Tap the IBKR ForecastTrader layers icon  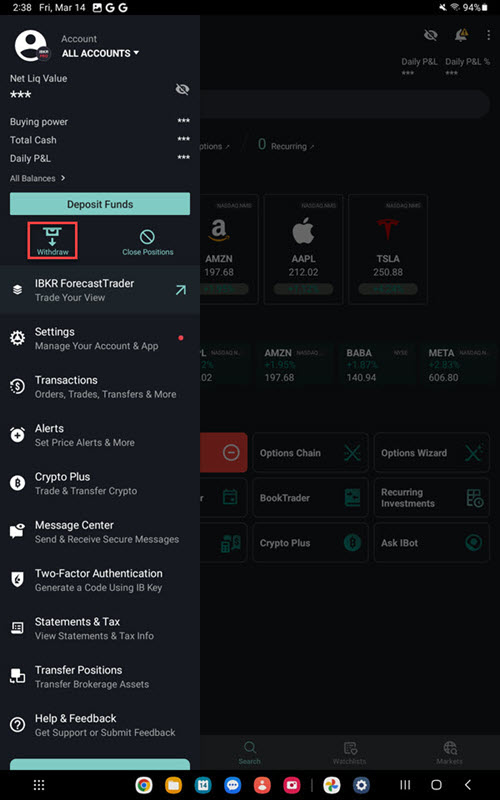click(x=17, y=290)
